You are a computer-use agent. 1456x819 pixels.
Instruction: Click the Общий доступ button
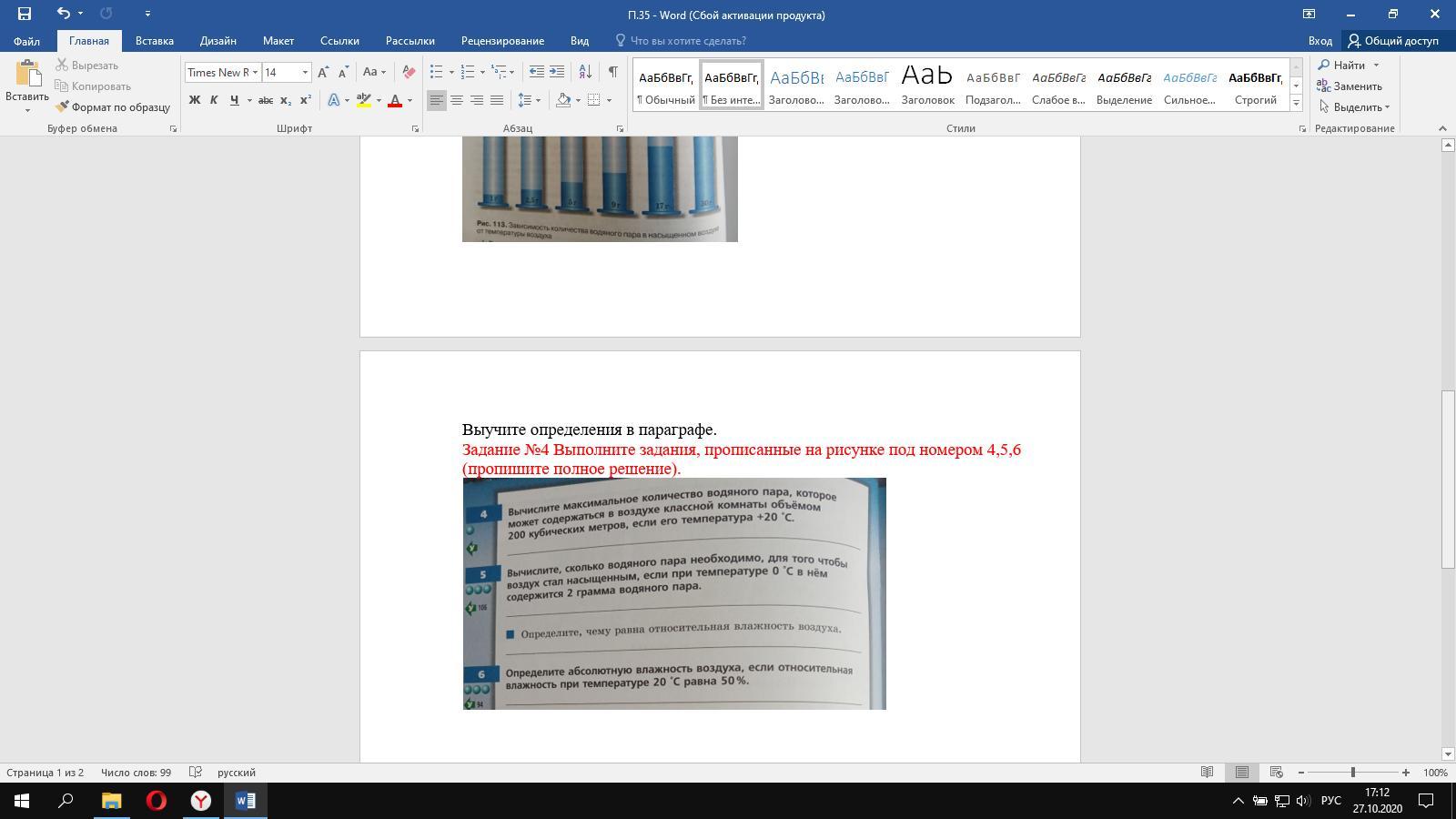pyautogui.click(x=1393, y=41)
